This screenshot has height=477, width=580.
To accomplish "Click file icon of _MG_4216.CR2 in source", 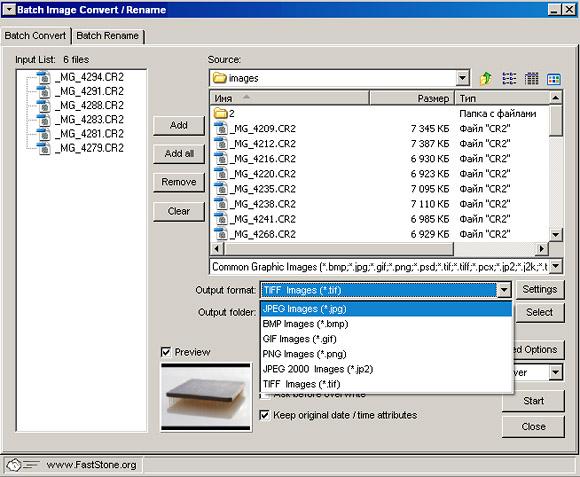I will click(221, 159).
